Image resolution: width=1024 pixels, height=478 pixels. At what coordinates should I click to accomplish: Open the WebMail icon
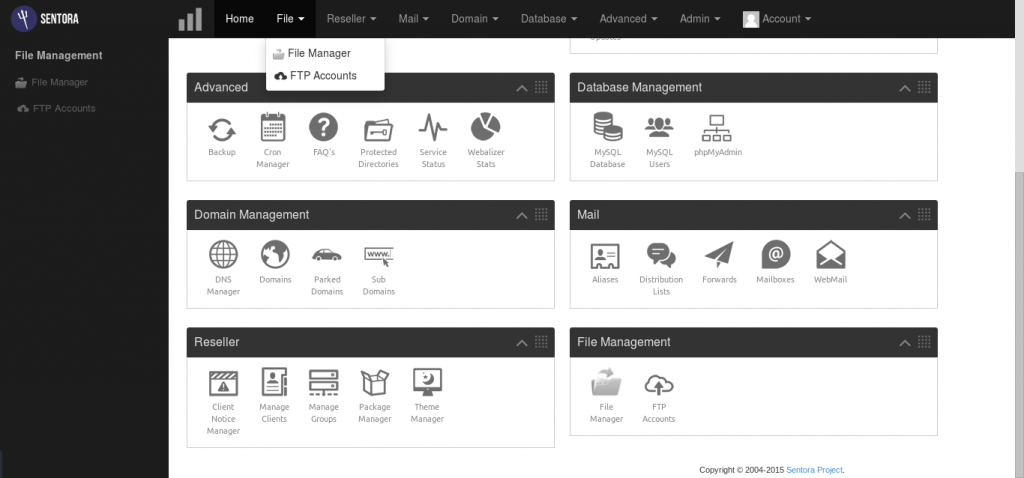click(x=830, y=255)
